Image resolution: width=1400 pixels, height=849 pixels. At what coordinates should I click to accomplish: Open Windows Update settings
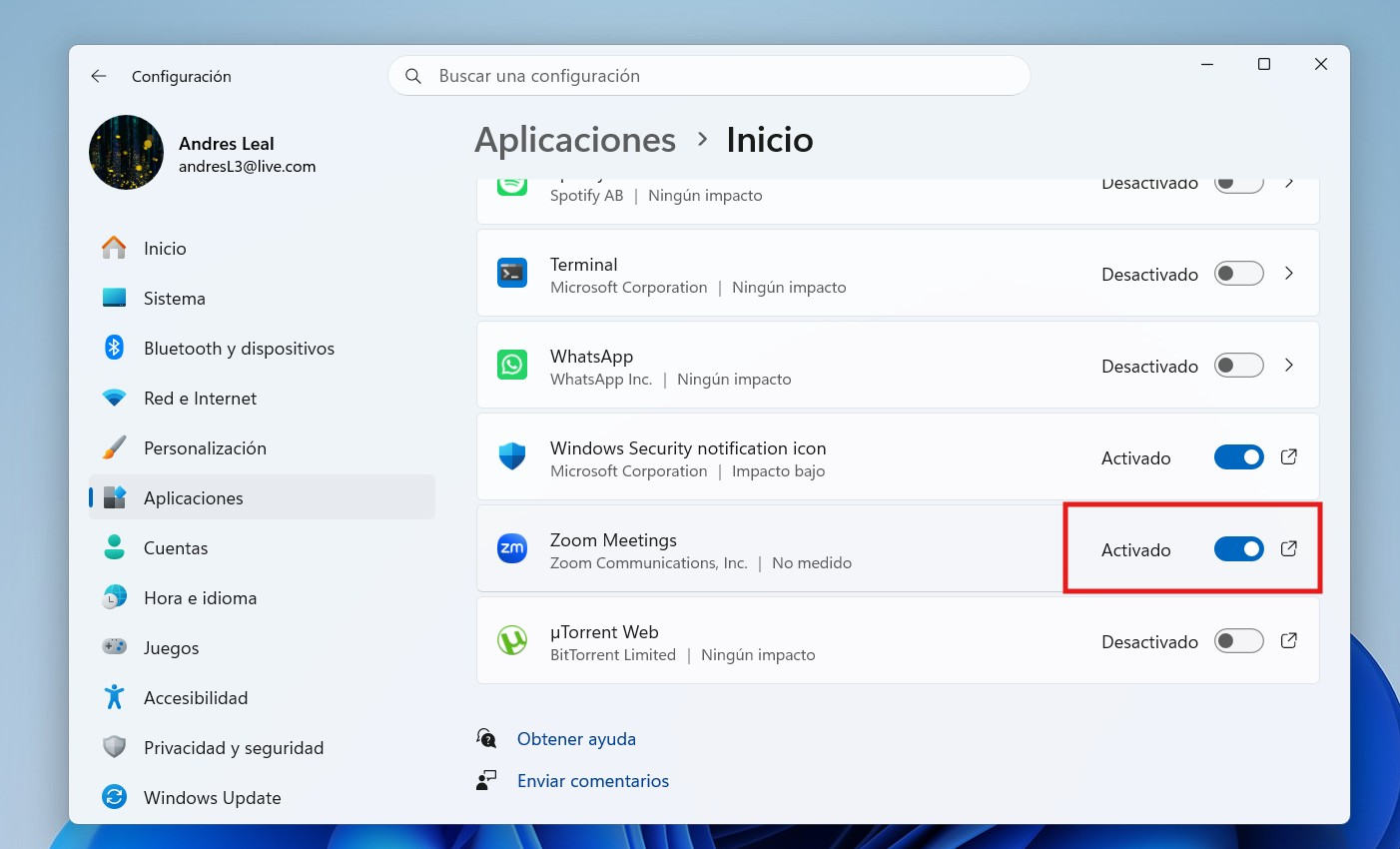pos(213,797)
